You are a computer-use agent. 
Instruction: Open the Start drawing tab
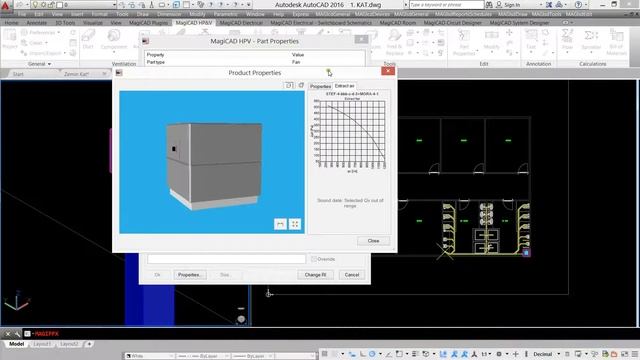[x=18, y=74]
